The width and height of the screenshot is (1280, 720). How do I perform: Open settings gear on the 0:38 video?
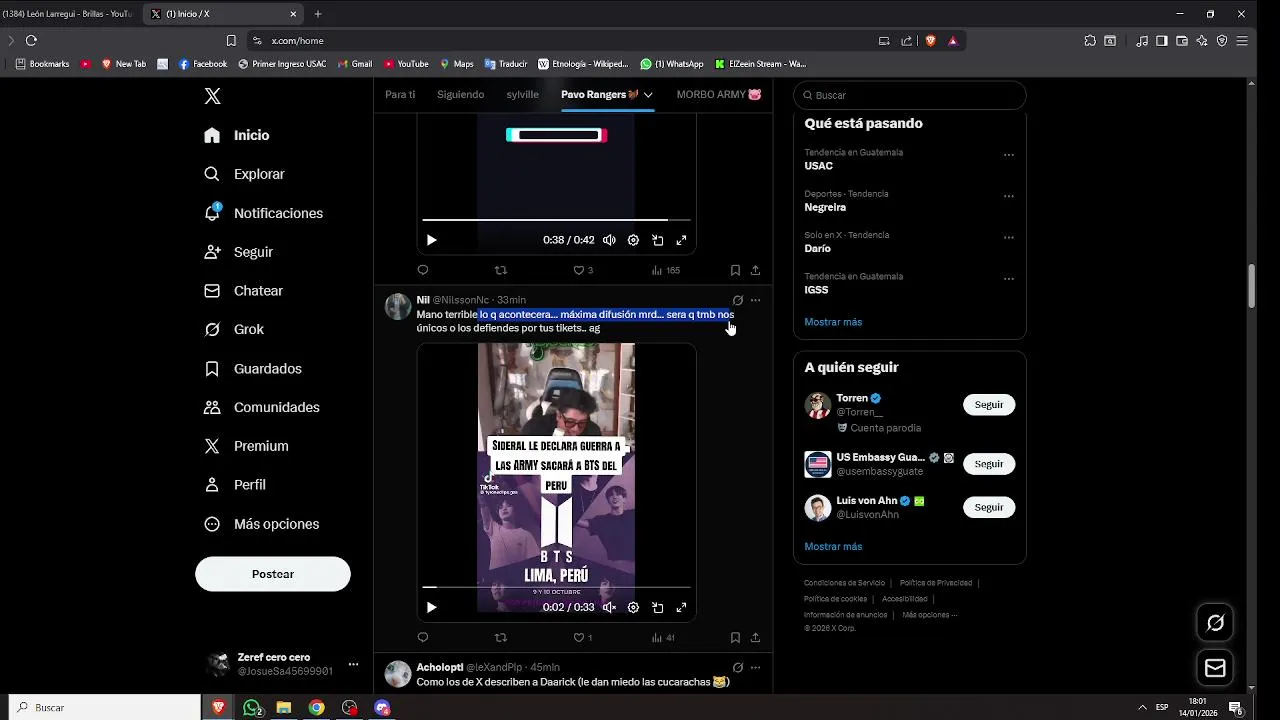633,240
